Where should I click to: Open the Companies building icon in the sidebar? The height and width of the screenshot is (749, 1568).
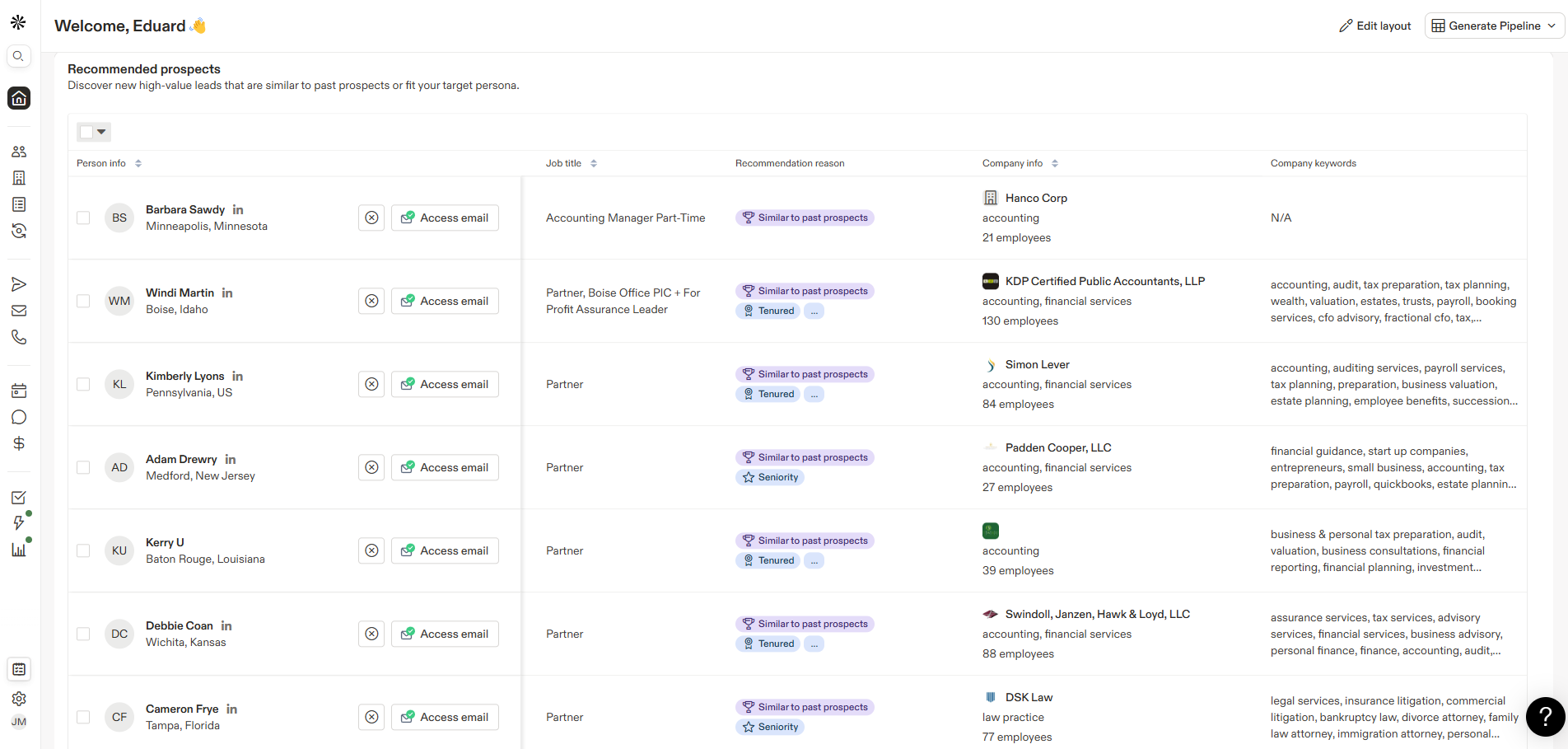(19, 178)
